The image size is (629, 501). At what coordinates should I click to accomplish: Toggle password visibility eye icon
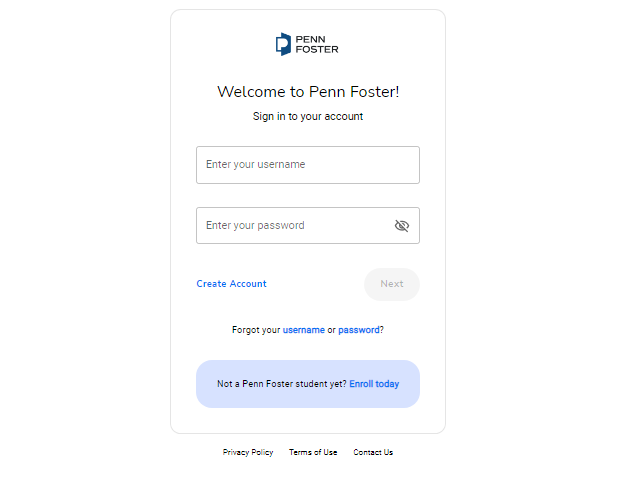[402, 226]
